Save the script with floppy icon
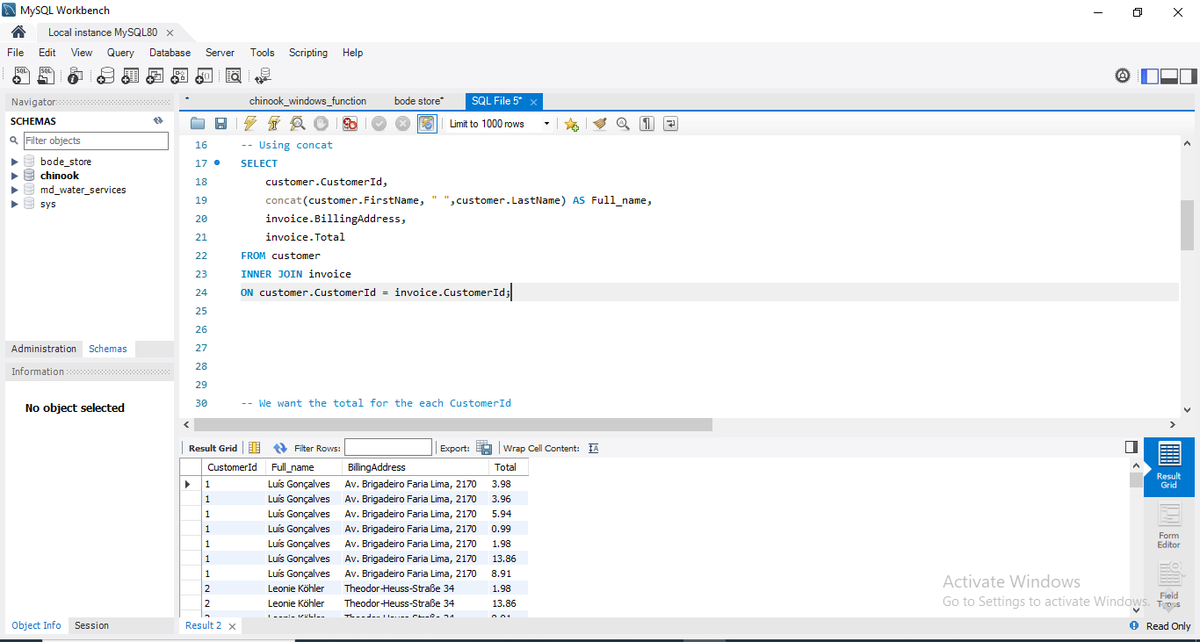This screenshot has height=642, width=1200. tap(221, 124)
